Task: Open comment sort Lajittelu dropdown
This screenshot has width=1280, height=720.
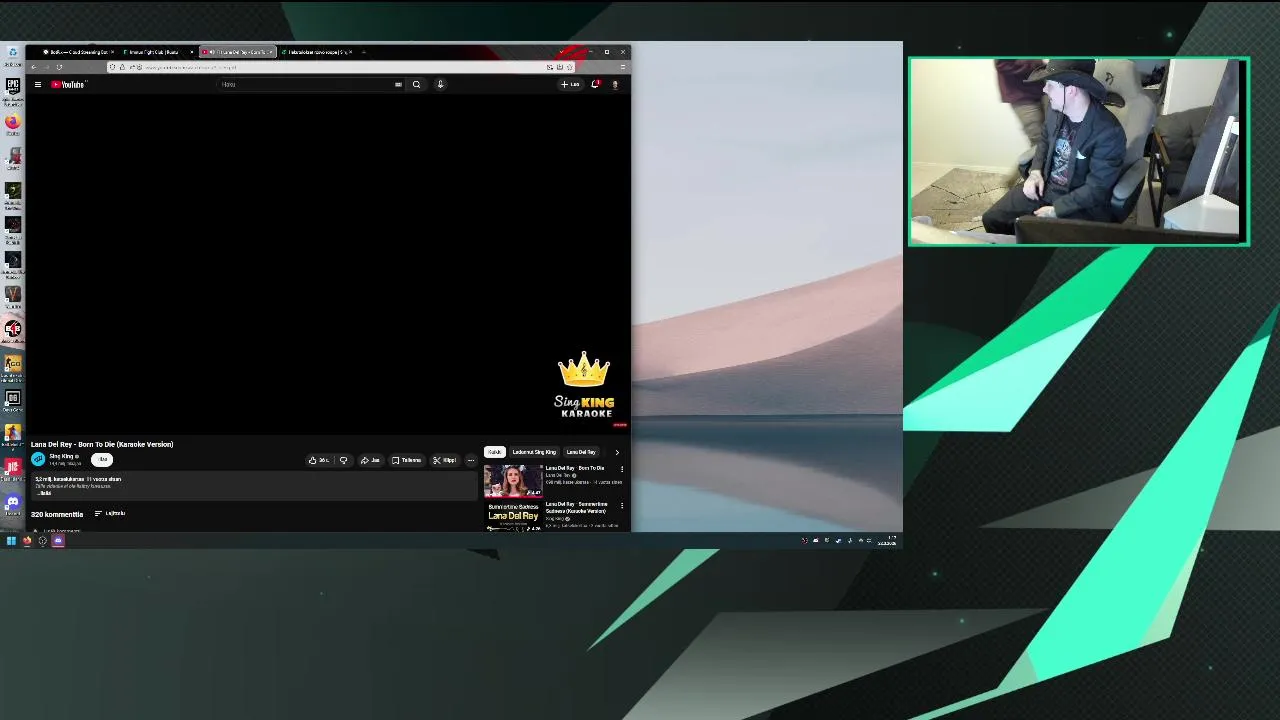Action: coord(110,513)
